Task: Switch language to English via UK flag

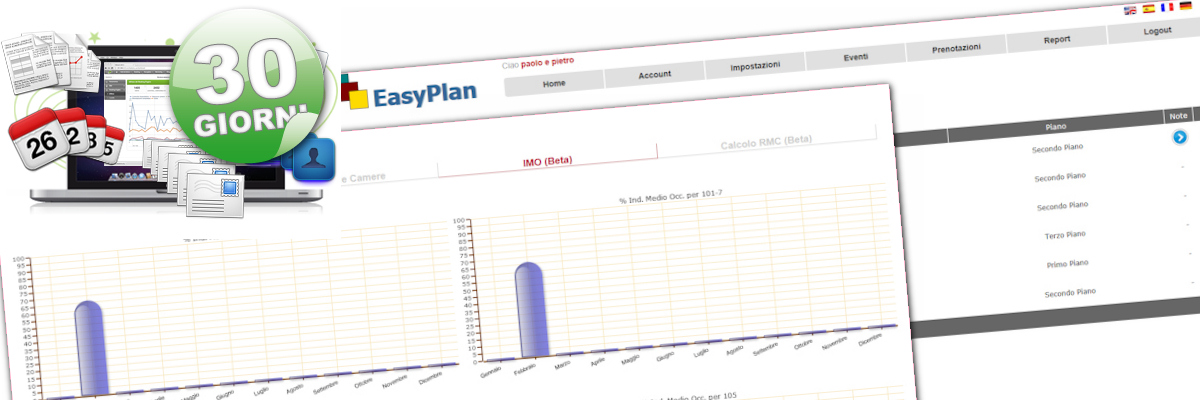Action: click(x=1130, y=9)
